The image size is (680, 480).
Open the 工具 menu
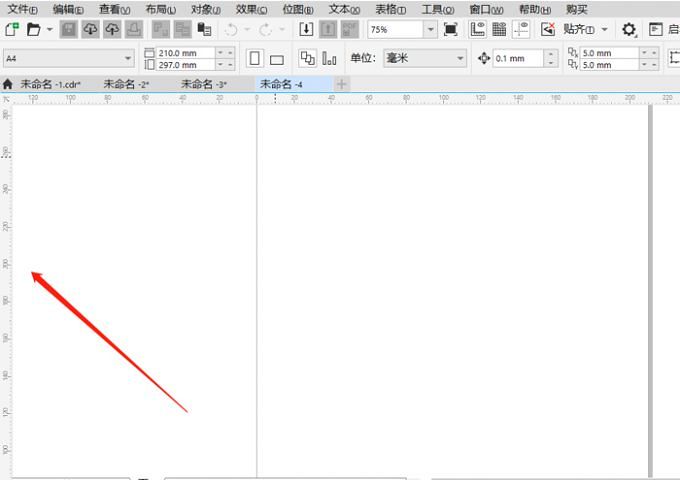pos(438,9)
